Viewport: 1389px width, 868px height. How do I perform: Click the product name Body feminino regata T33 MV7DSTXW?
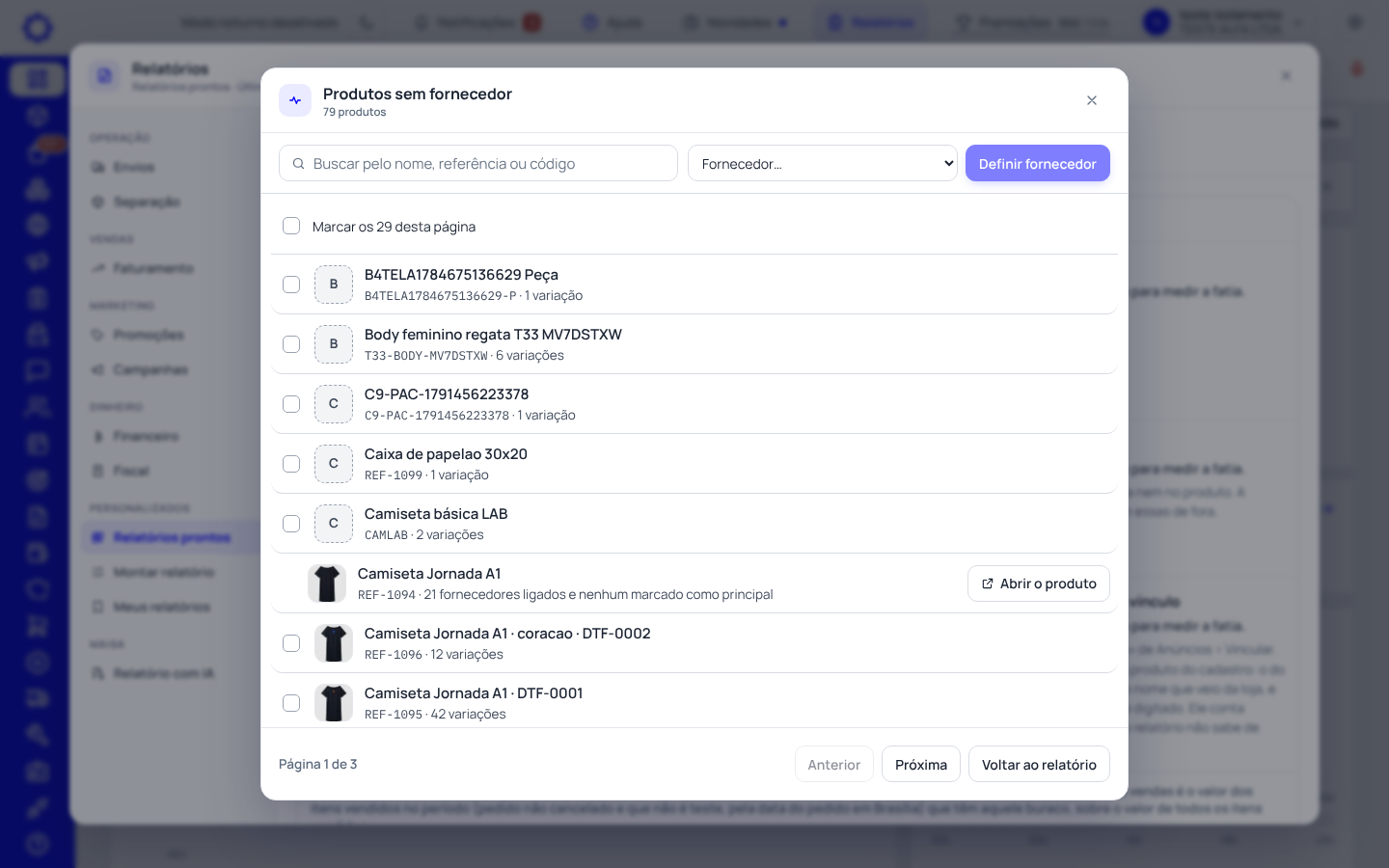[x=493, y=335]
